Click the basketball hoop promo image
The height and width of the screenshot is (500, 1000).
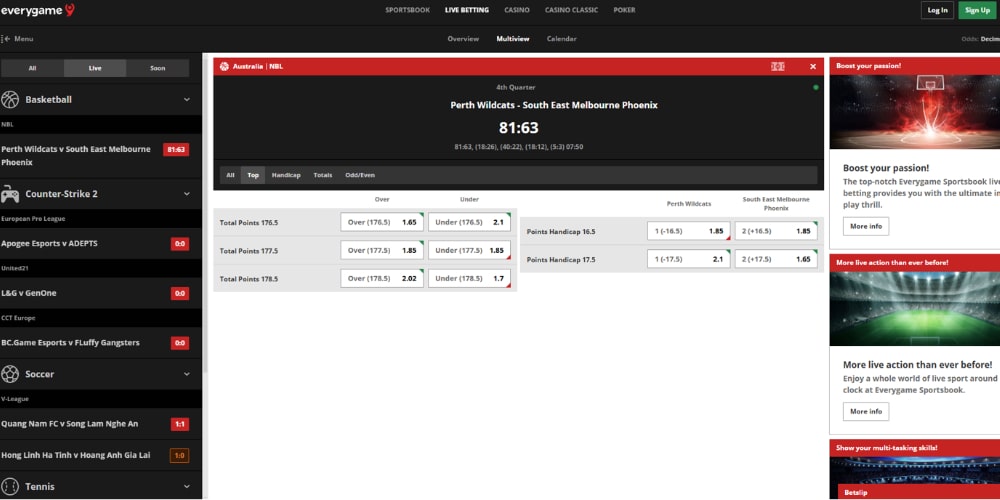tap(915, 111)
